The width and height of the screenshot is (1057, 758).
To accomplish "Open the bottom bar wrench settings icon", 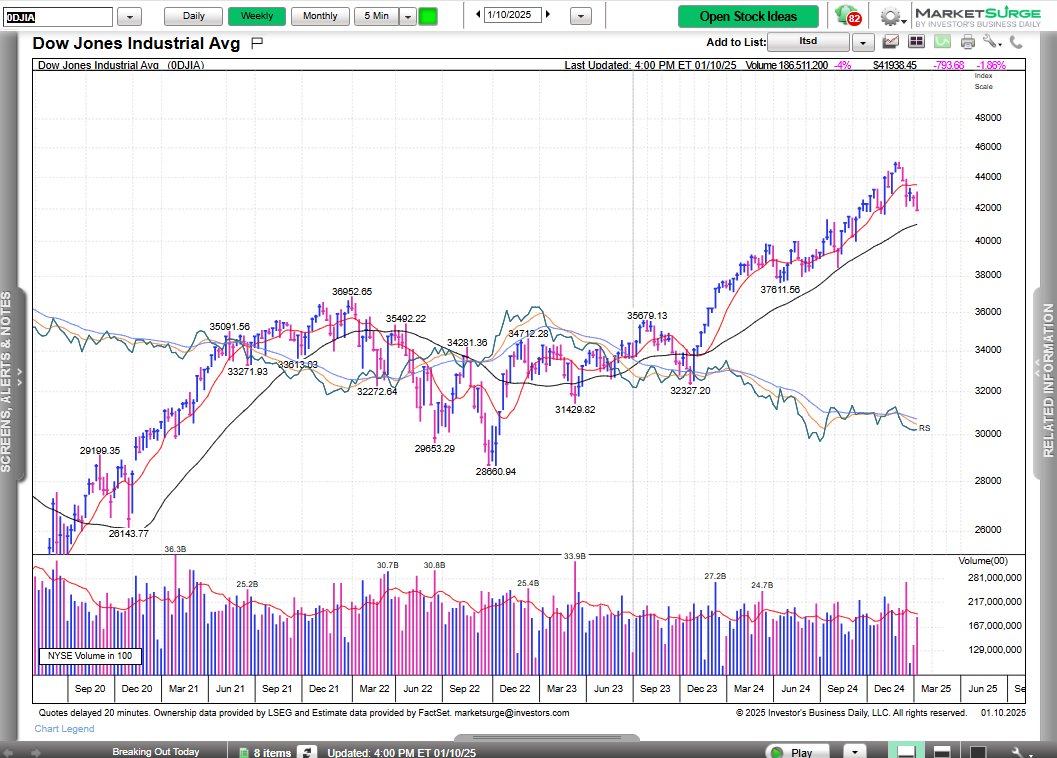I will [1017, 752].
